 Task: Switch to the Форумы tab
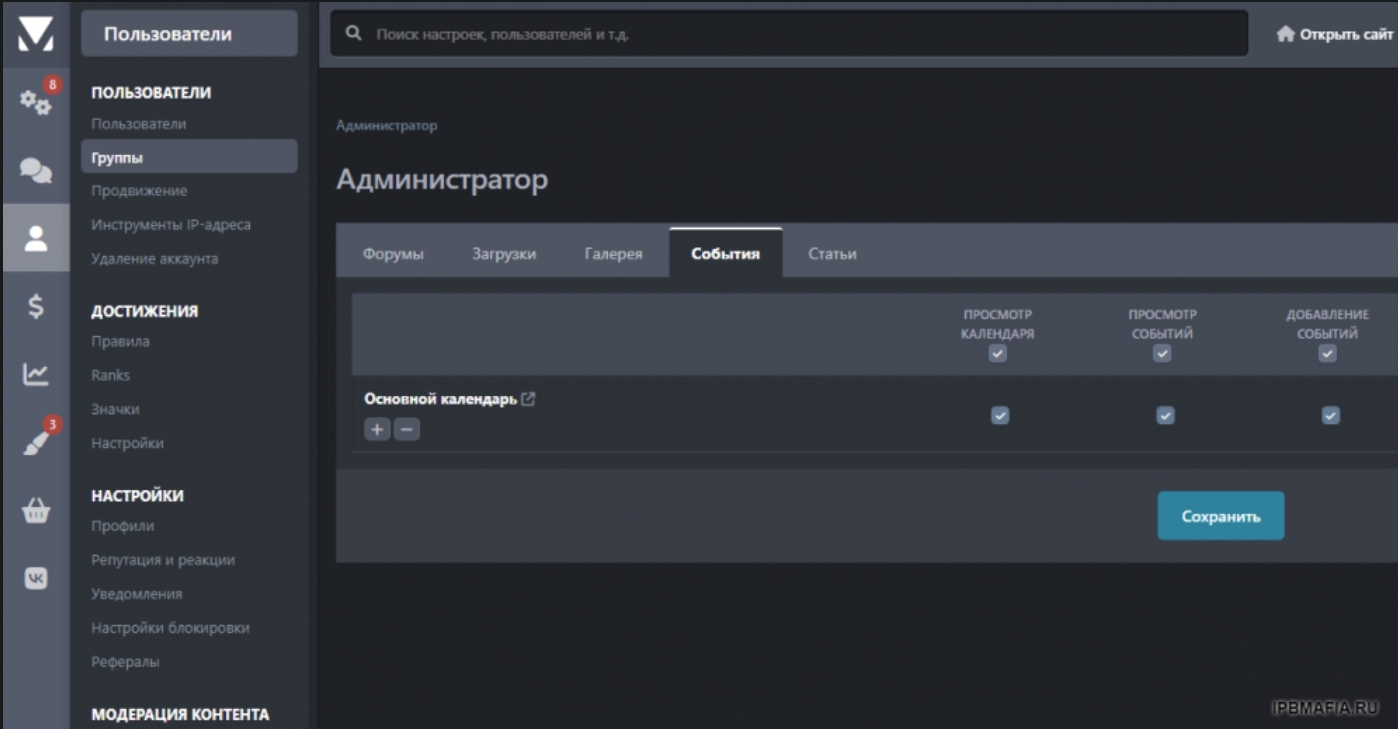tap(393, 254)
